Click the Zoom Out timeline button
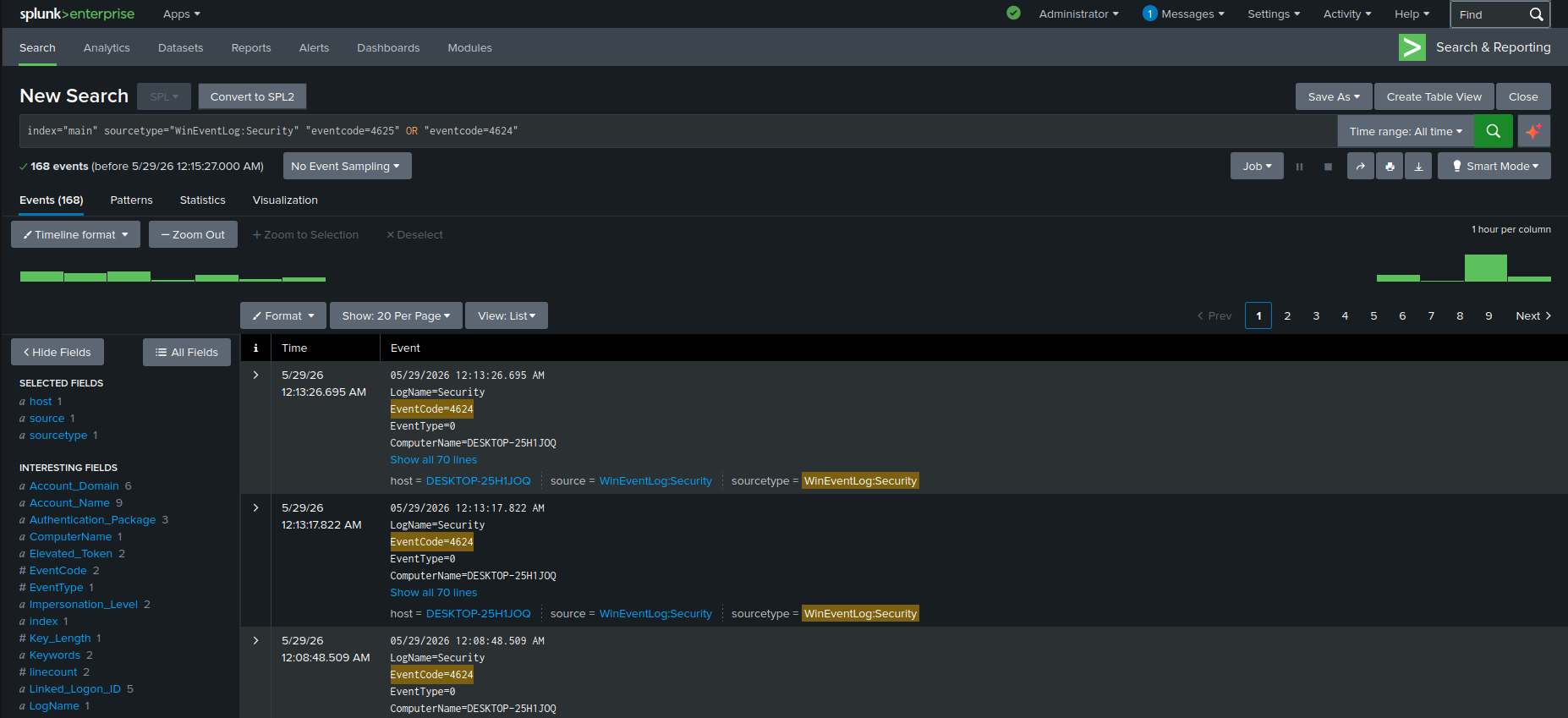This screenshot has height=718, width=1568. [193, 234]
